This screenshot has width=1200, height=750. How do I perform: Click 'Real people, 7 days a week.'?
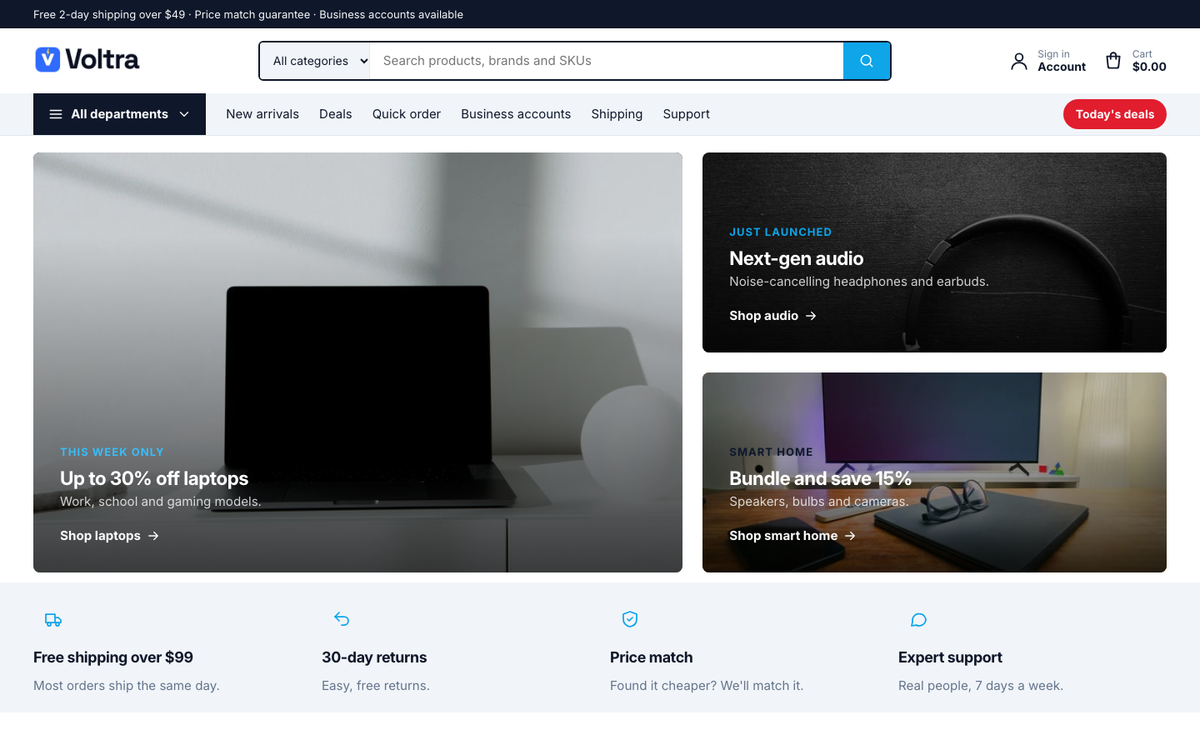pos(981,686)
